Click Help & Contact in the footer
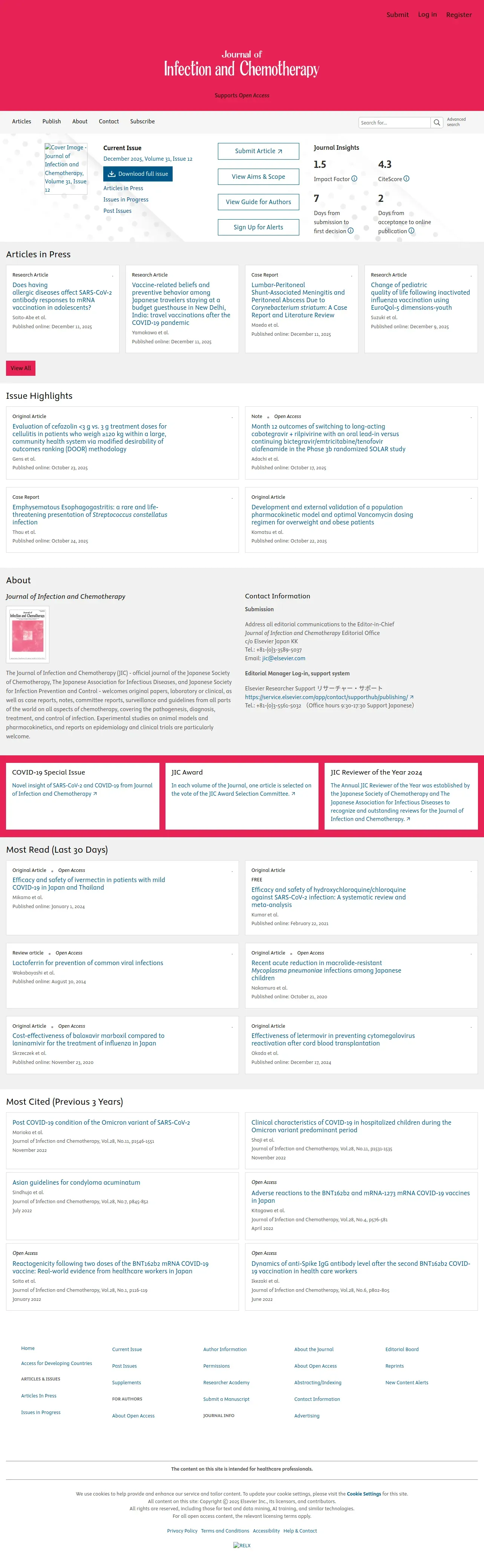Image resolution: width=484 pixels, height=1568 pixels. point(300,1531)
